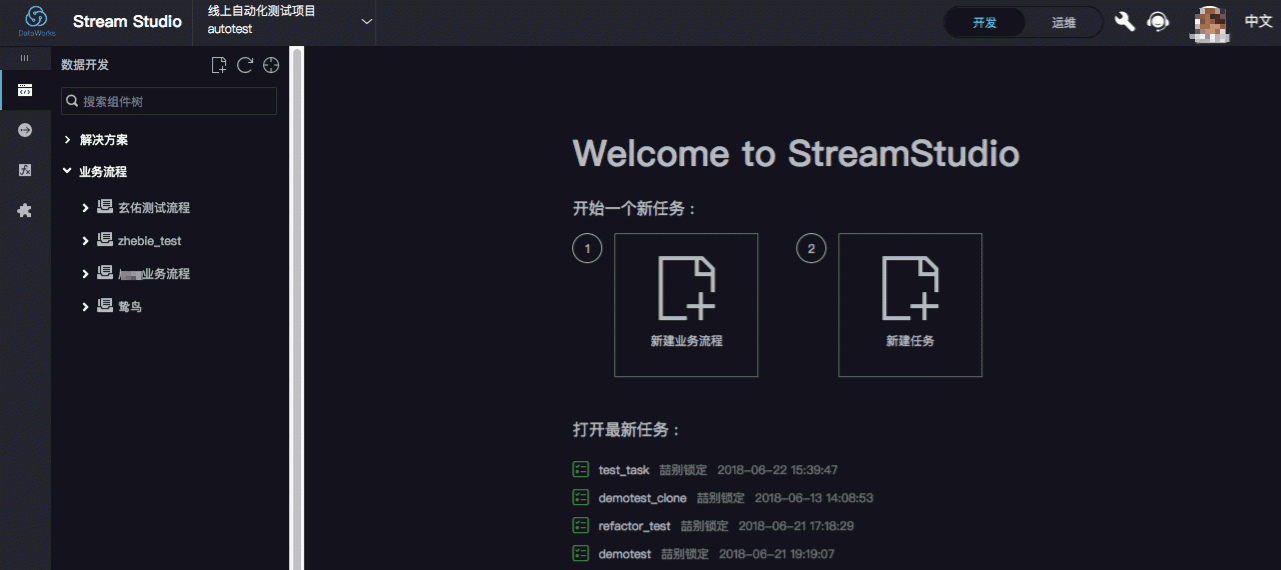Select the data development sidebar icon
1281x570 pixels.
tap(25, 90)
